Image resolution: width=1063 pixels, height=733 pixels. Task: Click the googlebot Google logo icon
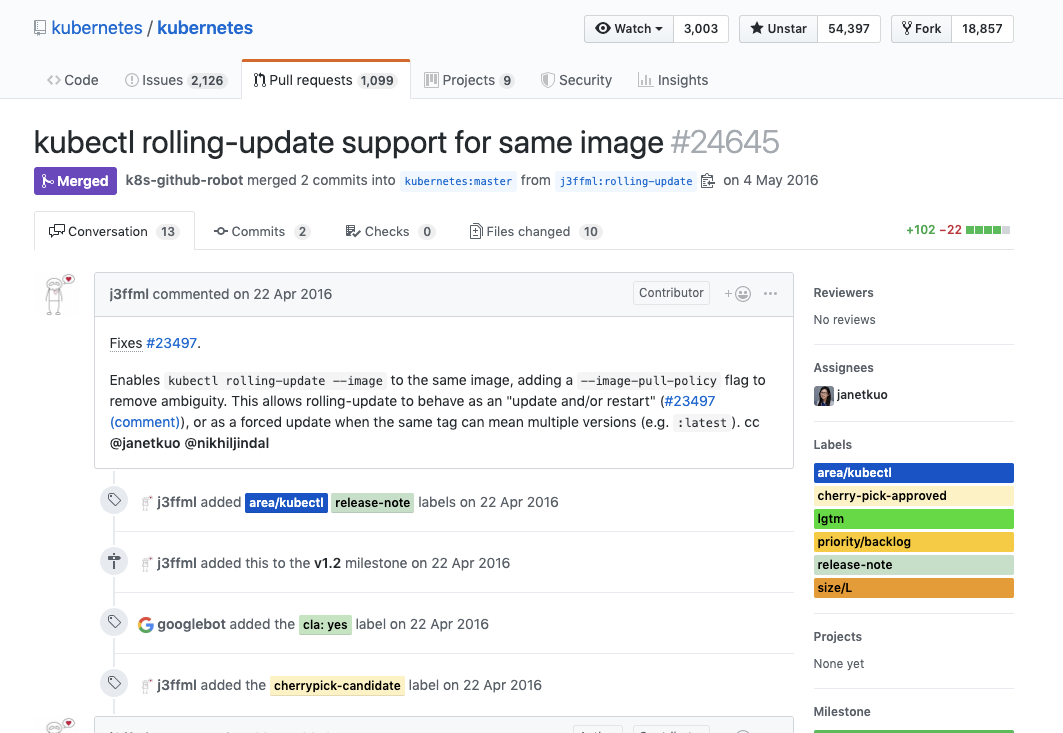click(146, 625)
